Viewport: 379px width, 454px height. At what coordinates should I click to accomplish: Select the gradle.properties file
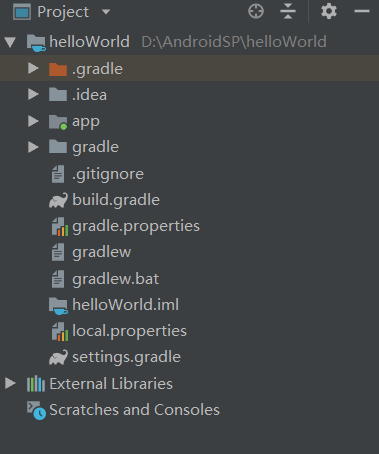136,227
